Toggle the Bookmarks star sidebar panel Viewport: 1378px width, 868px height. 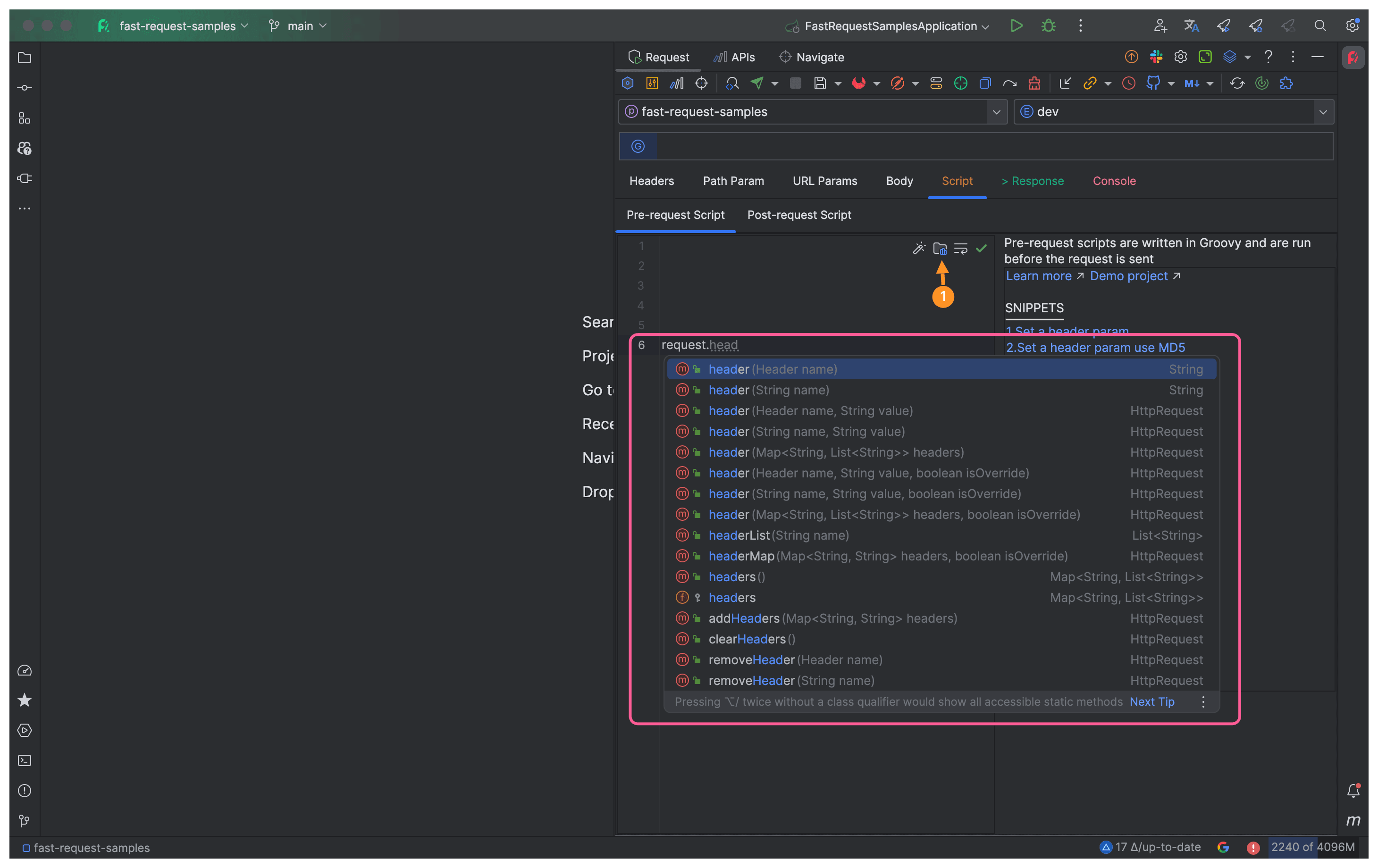point(24,700)
